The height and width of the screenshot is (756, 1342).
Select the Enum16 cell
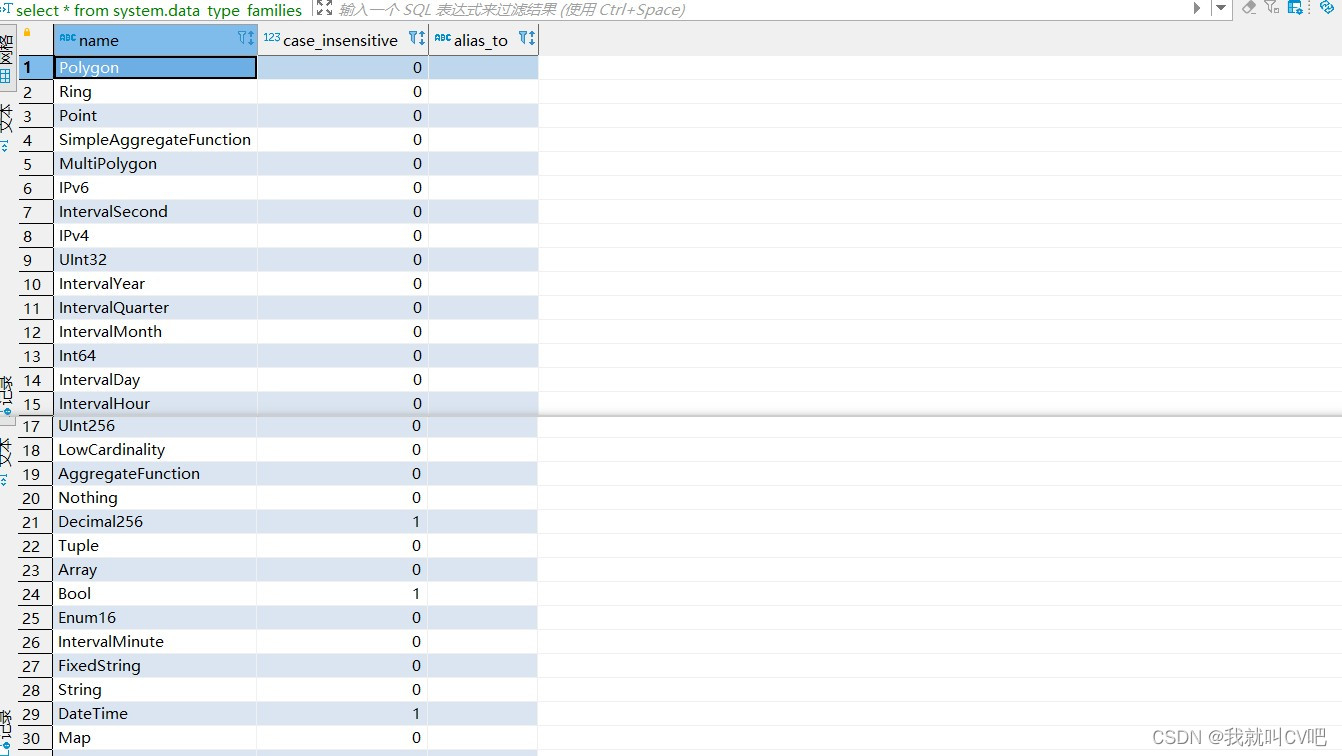156,618
